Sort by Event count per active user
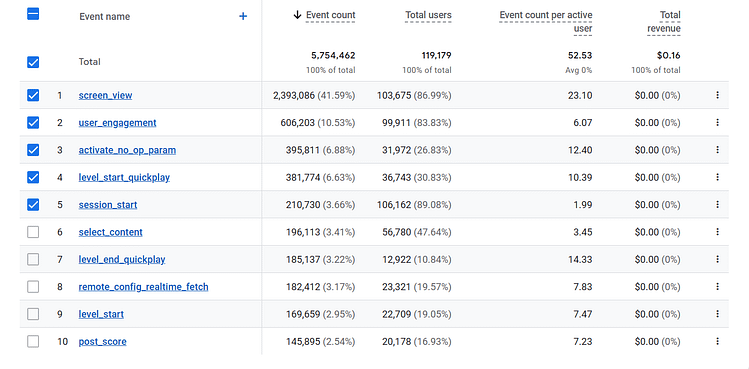Screen dimensions: 749x369 click(x=546, y=22)
